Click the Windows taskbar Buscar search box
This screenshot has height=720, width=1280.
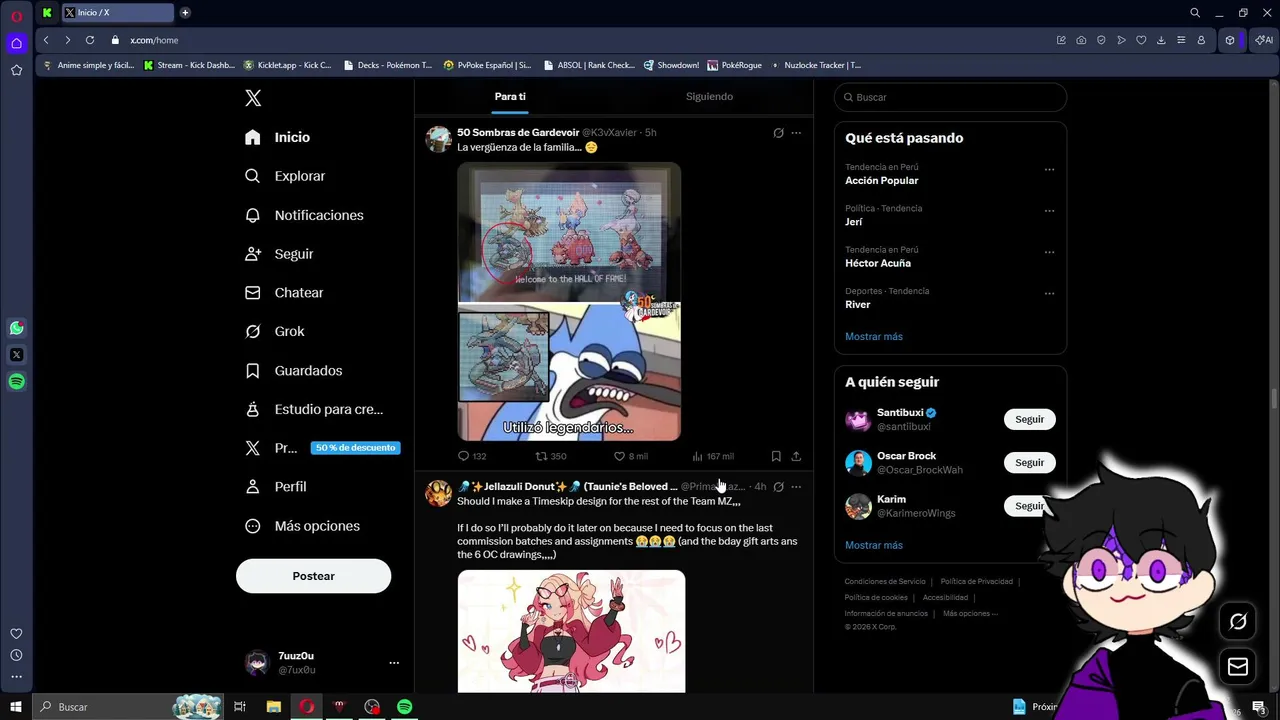point(128,707)
